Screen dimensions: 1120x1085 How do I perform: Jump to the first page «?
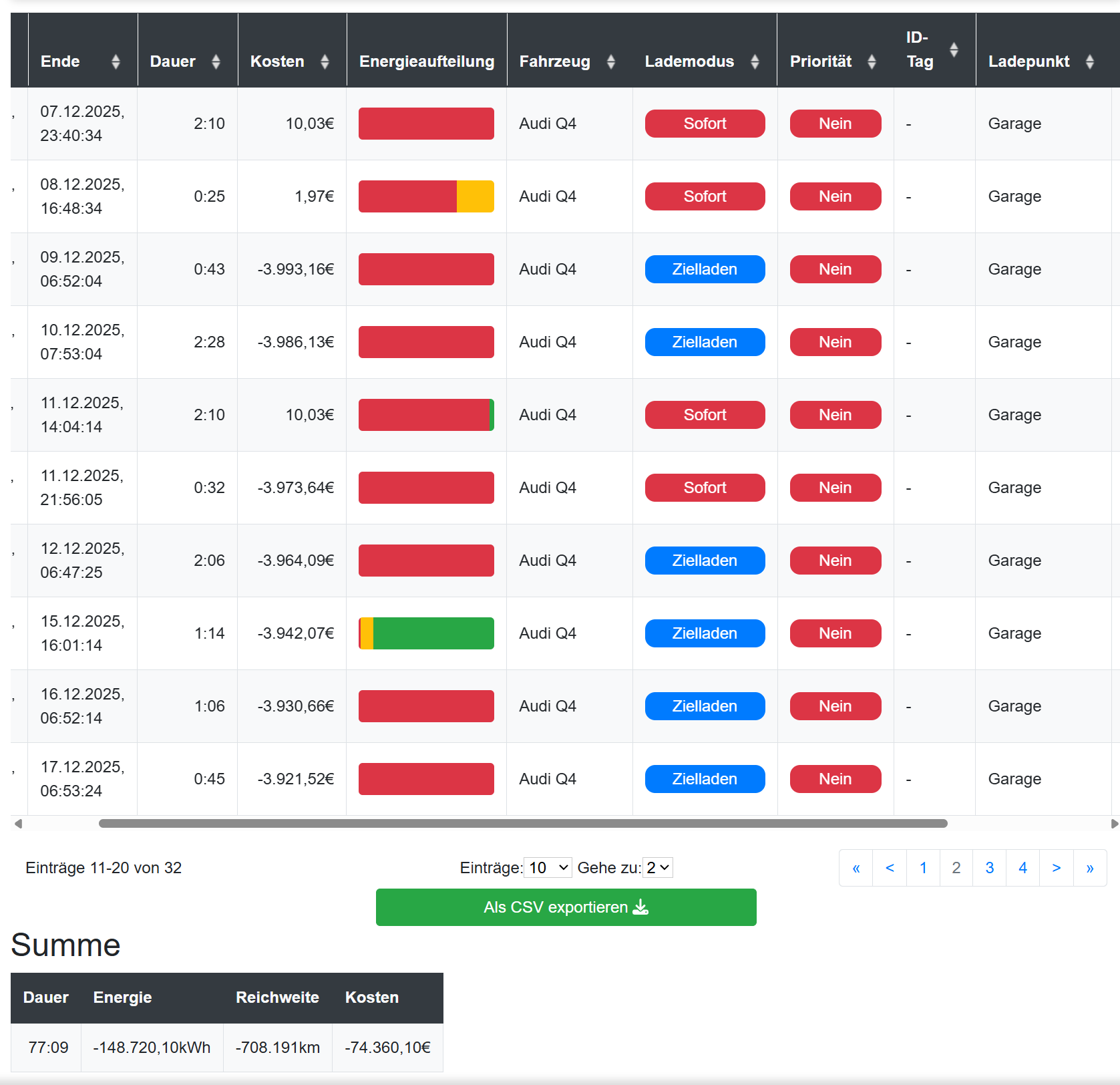pos(856,868)
